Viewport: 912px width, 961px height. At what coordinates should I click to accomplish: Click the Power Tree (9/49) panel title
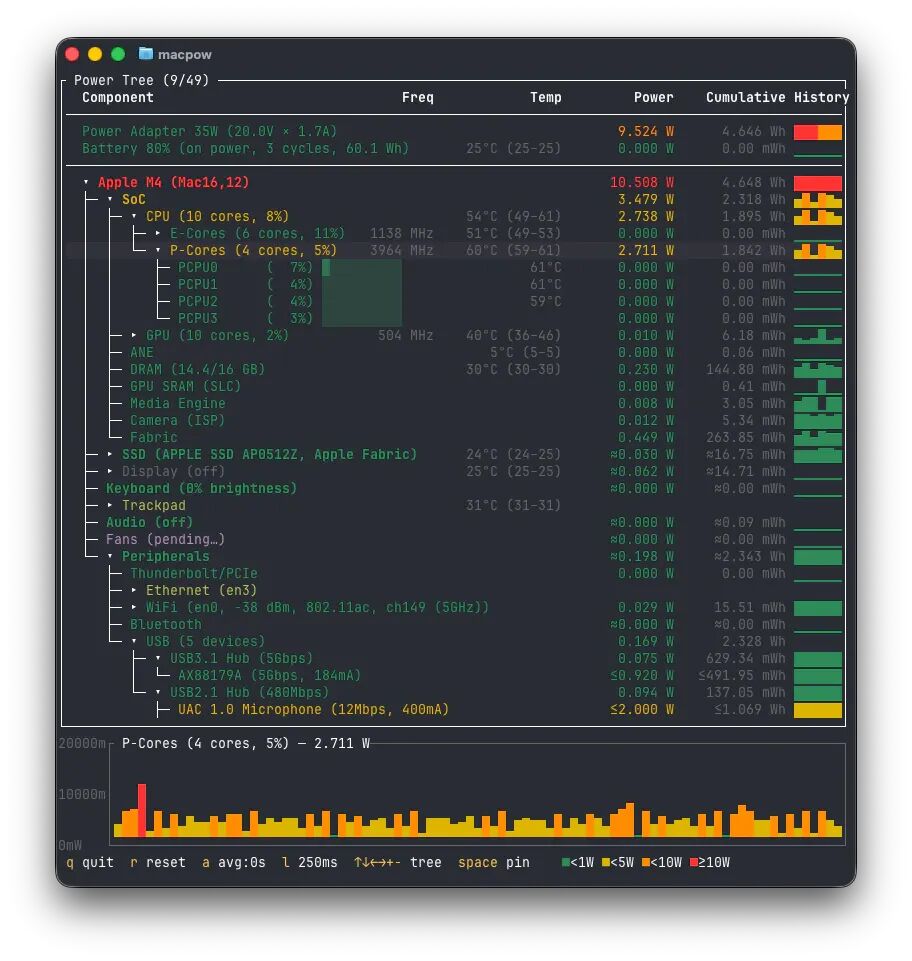click(x=141, y=80)
